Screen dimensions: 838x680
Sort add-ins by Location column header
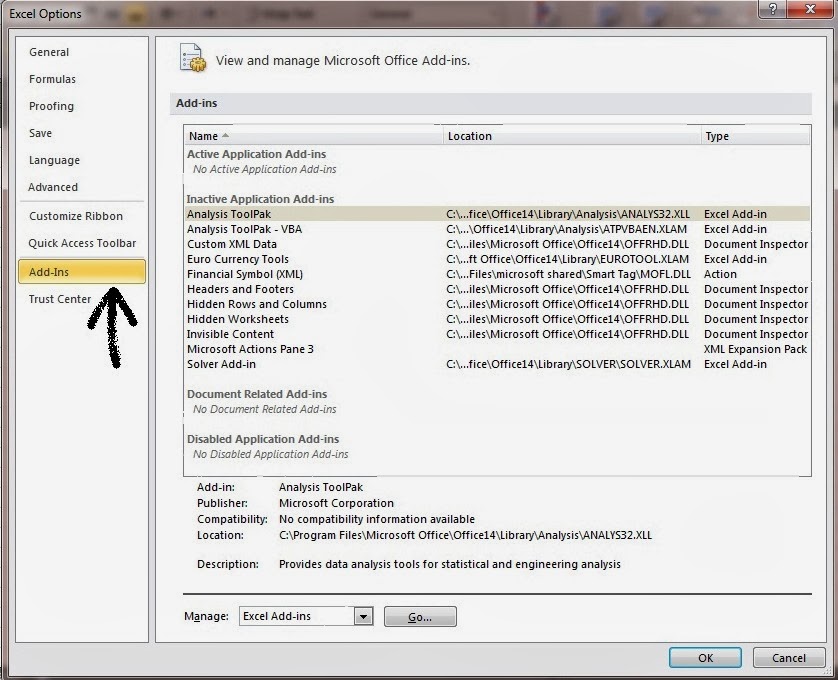coord(572,136)
